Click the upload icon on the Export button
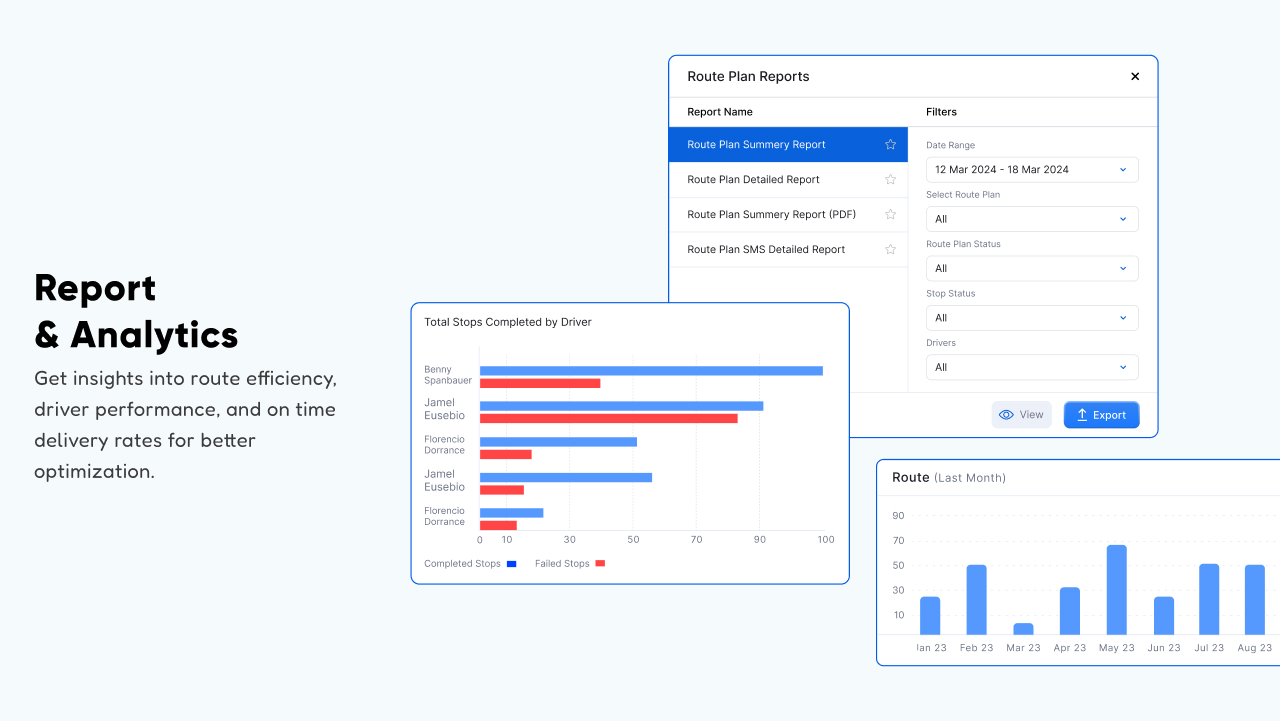 tap(1084, 414)
